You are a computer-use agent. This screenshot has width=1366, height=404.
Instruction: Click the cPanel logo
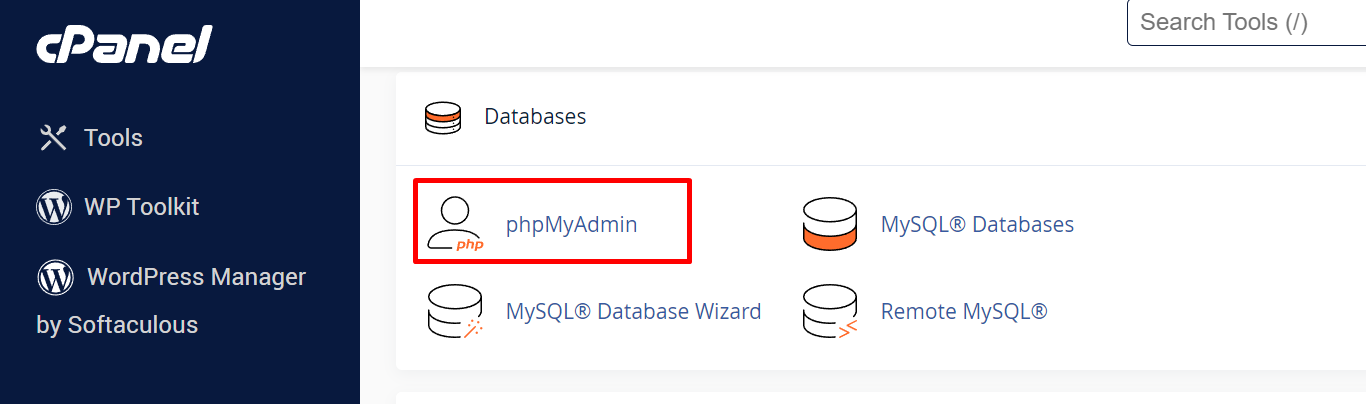coord(124,44)
